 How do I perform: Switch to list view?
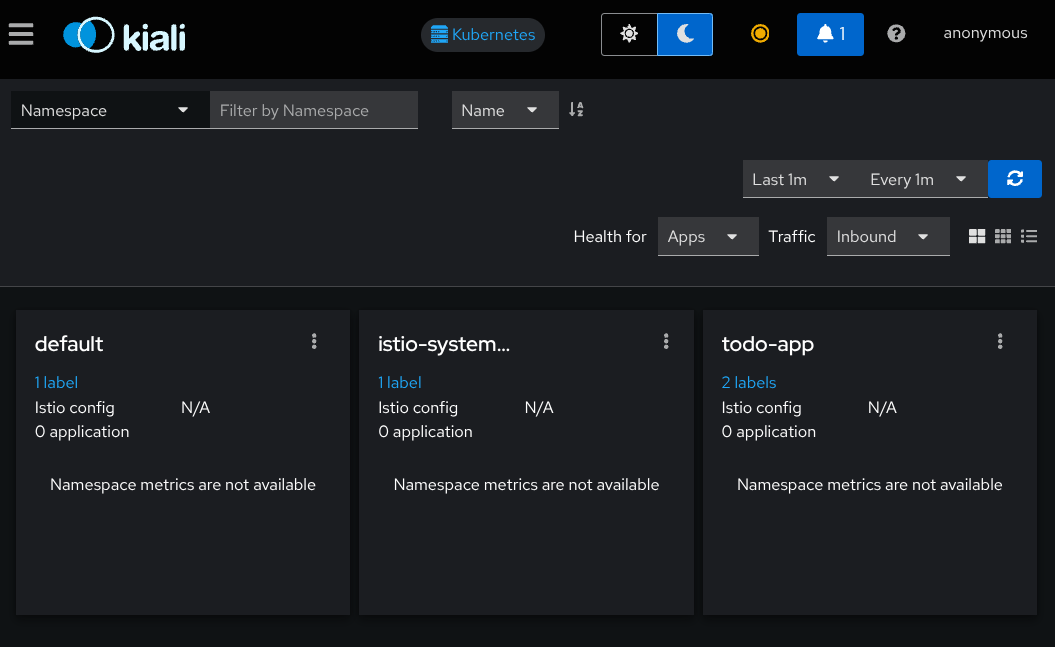click(1029, 236)
